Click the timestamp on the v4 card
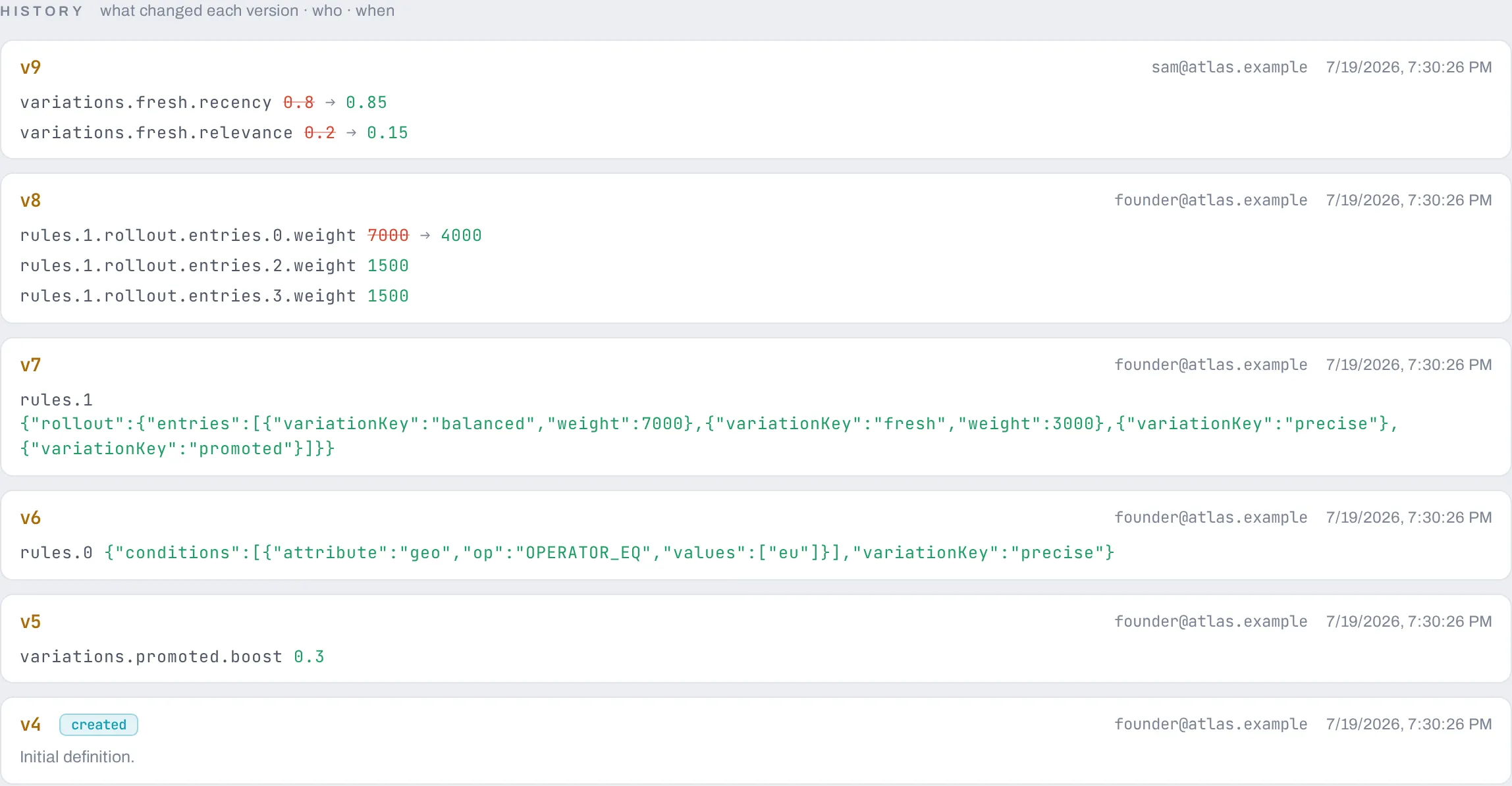Viewport: 1512px width, 786px height. click(1409, 724)
